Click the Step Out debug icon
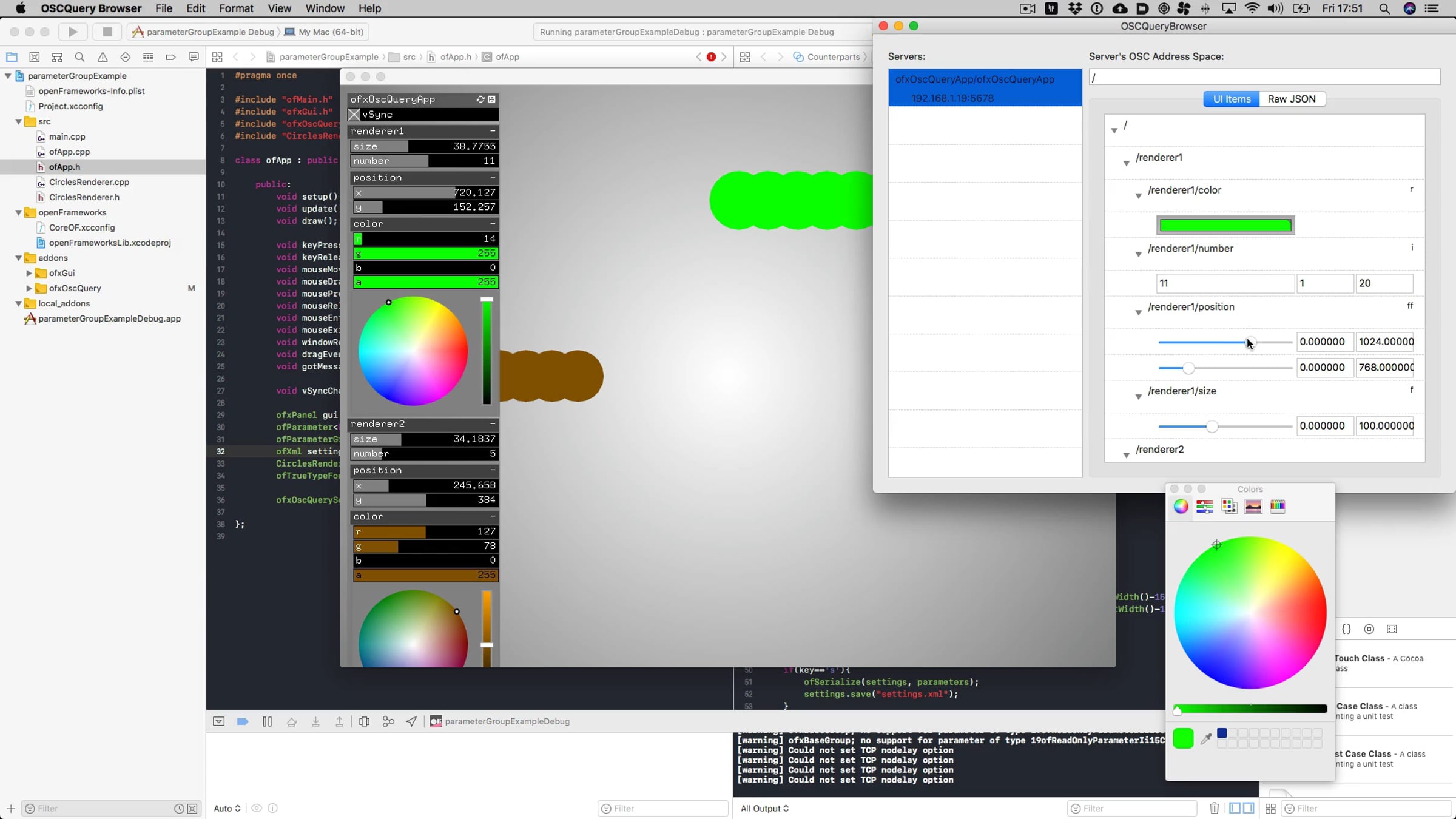The width and height of the screenshot is (1456, 819). point(339,721)
